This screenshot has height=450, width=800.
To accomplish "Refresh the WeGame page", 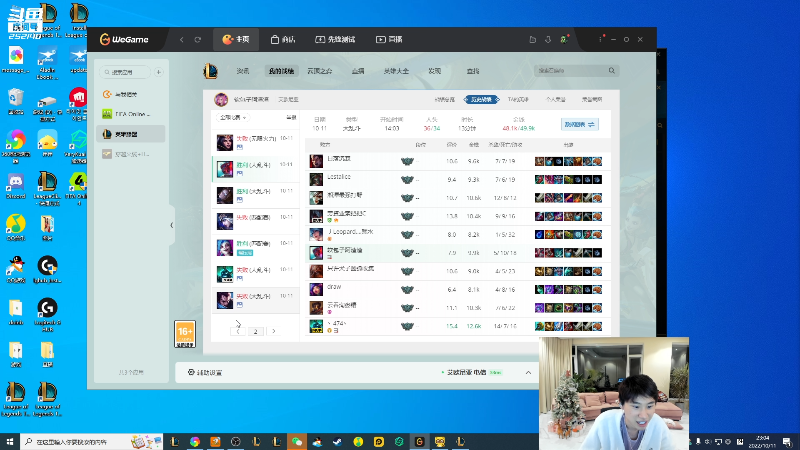I will pyautogui.click(x=198, y=39).
